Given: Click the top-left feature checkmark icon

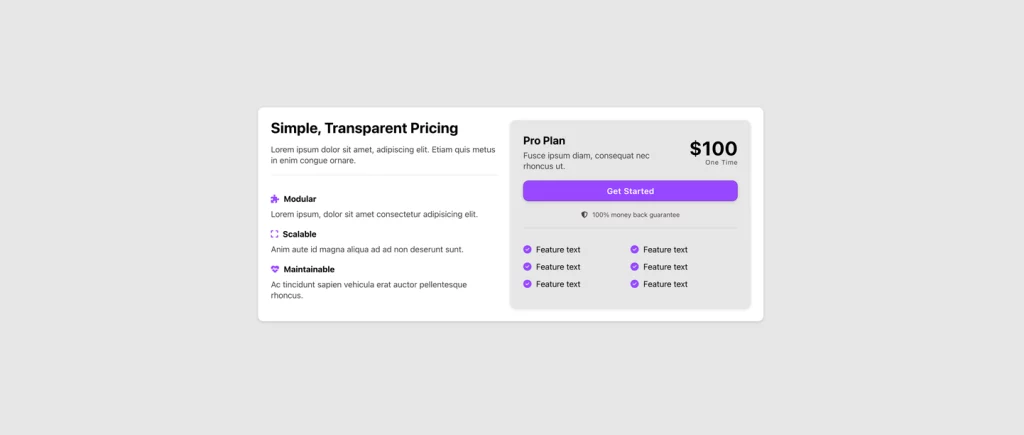Looking at the screenshot, I should (527, 250).
